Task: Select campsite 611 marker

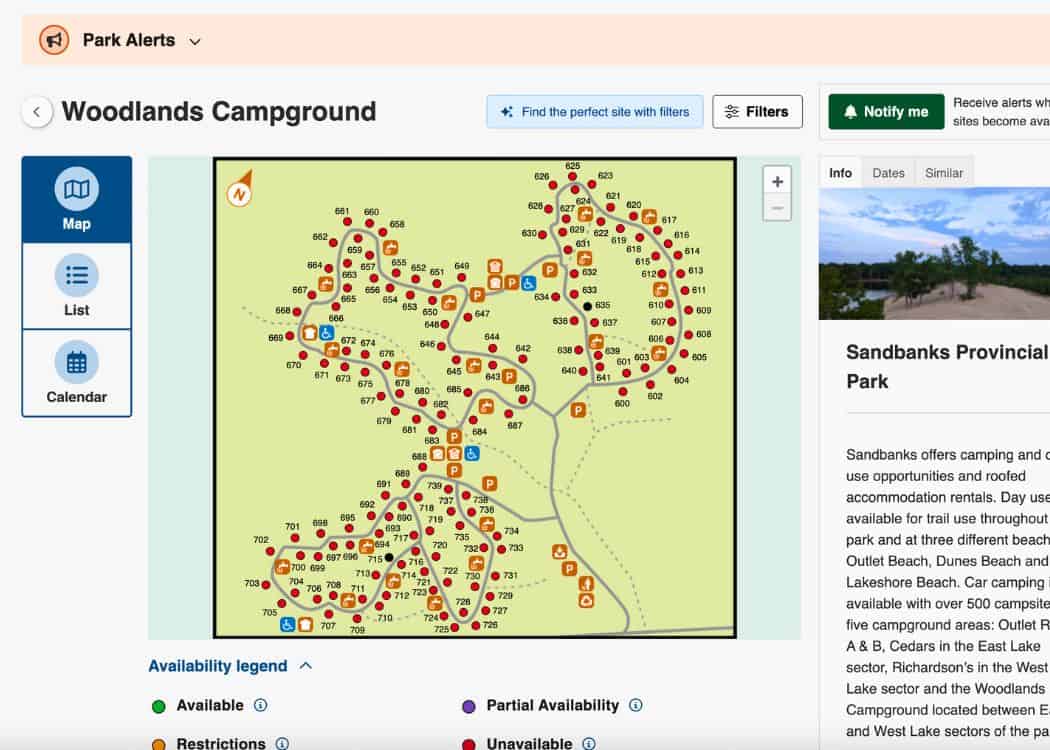Action: (x=685, y=291)
